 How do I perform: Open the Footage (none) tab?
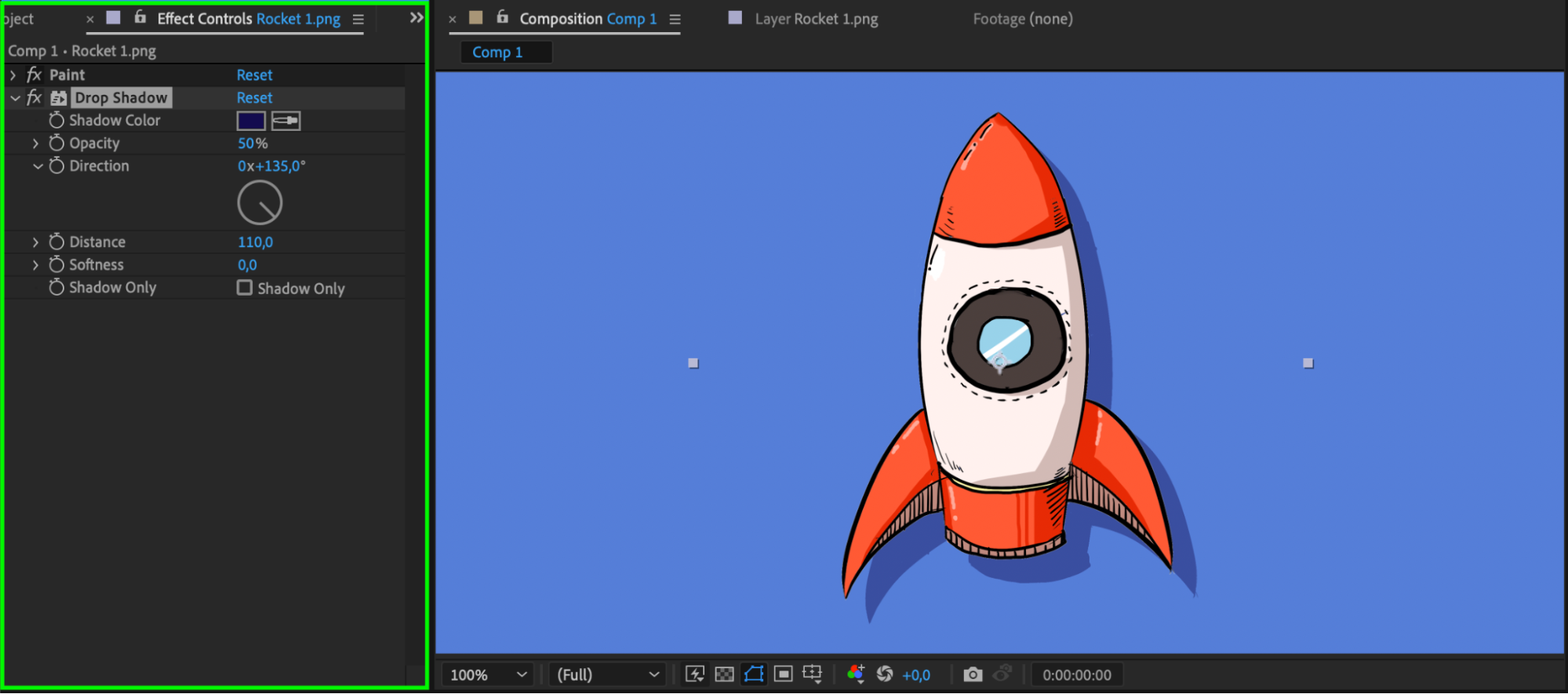pos(1022,19)
